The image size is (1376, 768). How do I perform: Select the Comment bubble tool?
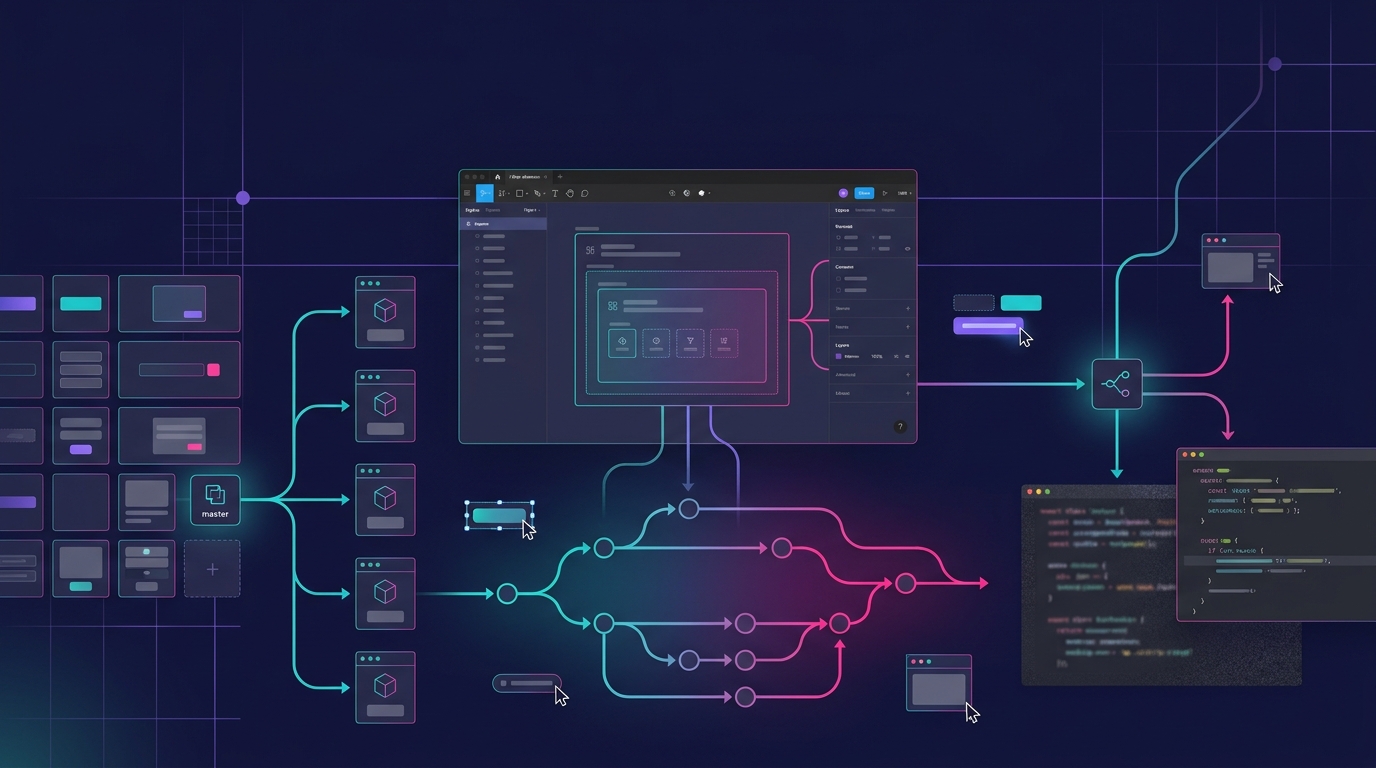584,193
